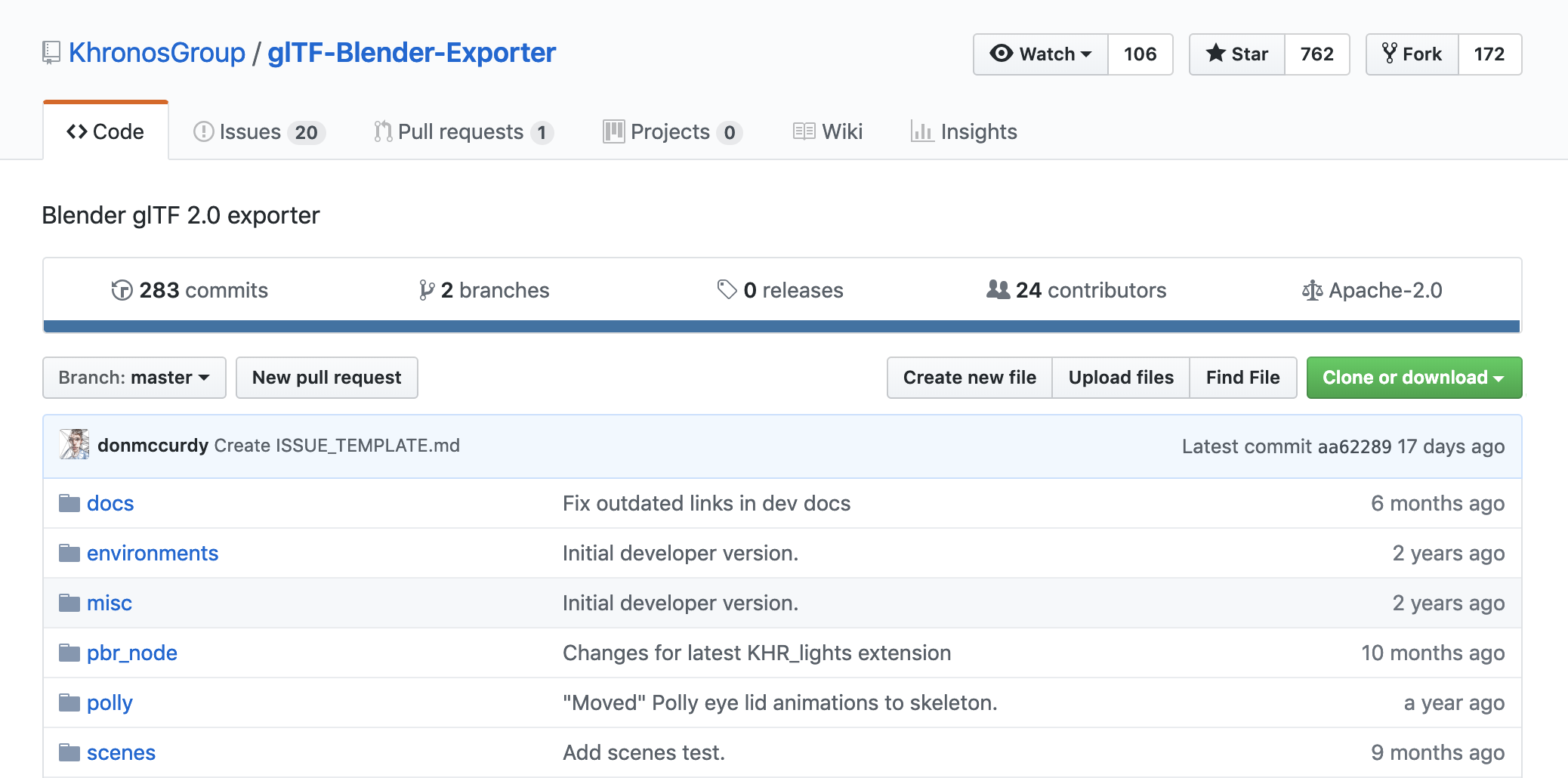
Task: Open the docs folder
Action: point(110,503)
